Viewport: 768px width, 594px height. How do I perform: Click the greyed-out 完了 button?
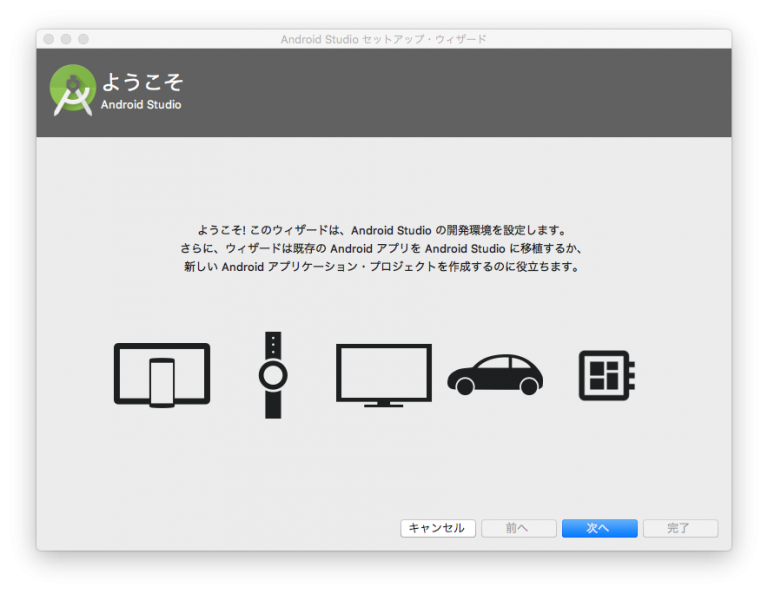point(680,528)
